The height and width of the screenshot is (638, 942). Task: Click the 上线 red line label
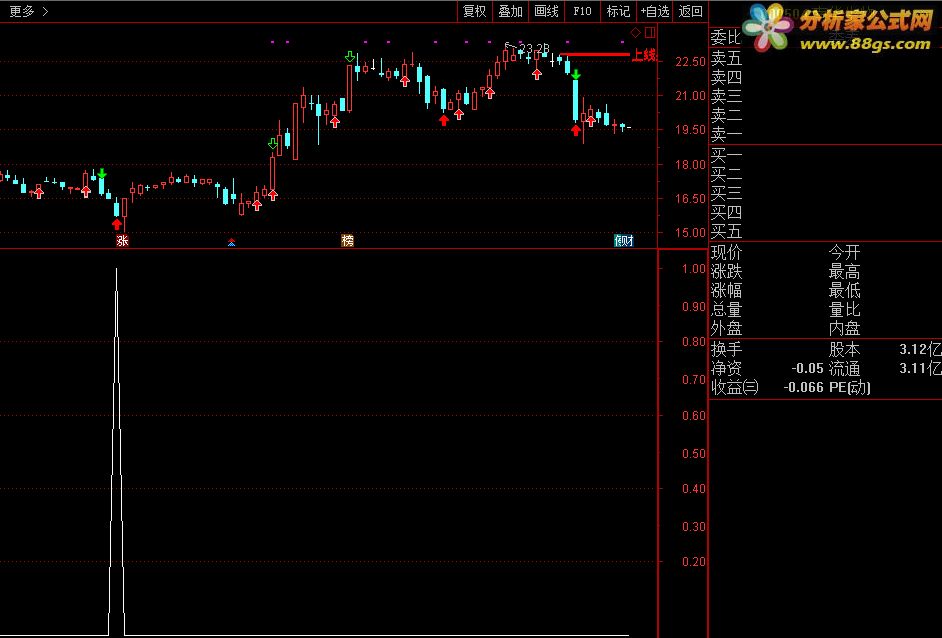point(643,55)
